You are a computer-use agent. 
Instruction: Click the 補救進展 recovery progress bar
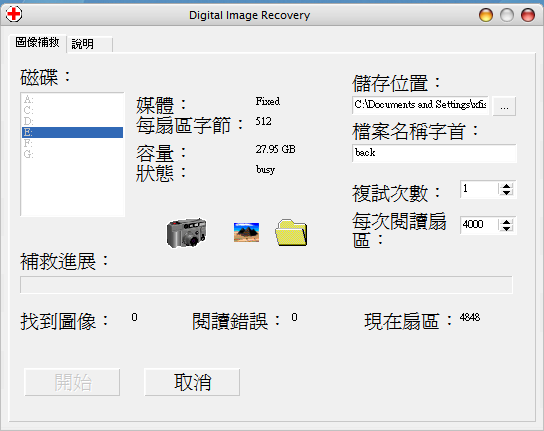click(266, 285)
